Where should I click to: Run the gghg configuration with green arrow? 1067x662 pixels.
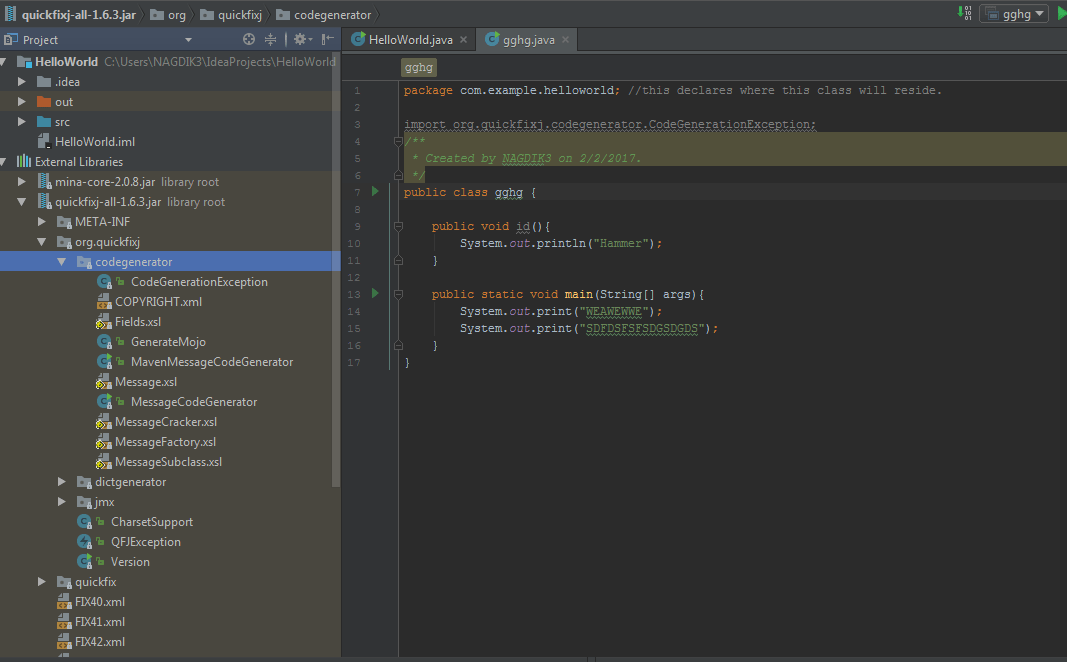pyautogui.click(x=1062, y=14)
